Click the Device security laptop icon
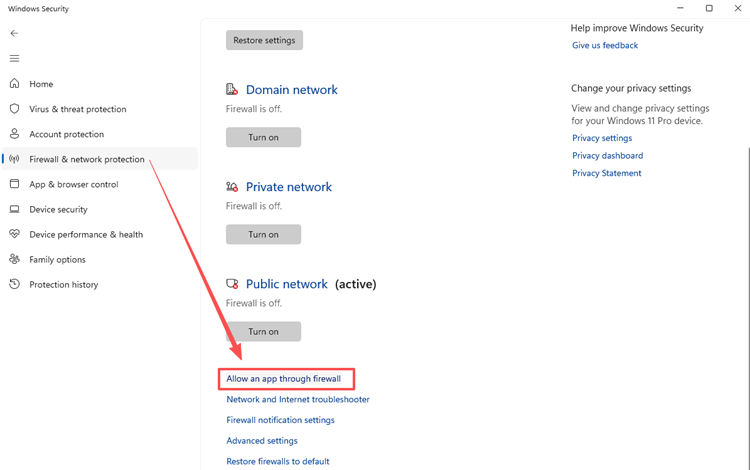This screenshot has width=750, height=470. (x=15, y=209)
